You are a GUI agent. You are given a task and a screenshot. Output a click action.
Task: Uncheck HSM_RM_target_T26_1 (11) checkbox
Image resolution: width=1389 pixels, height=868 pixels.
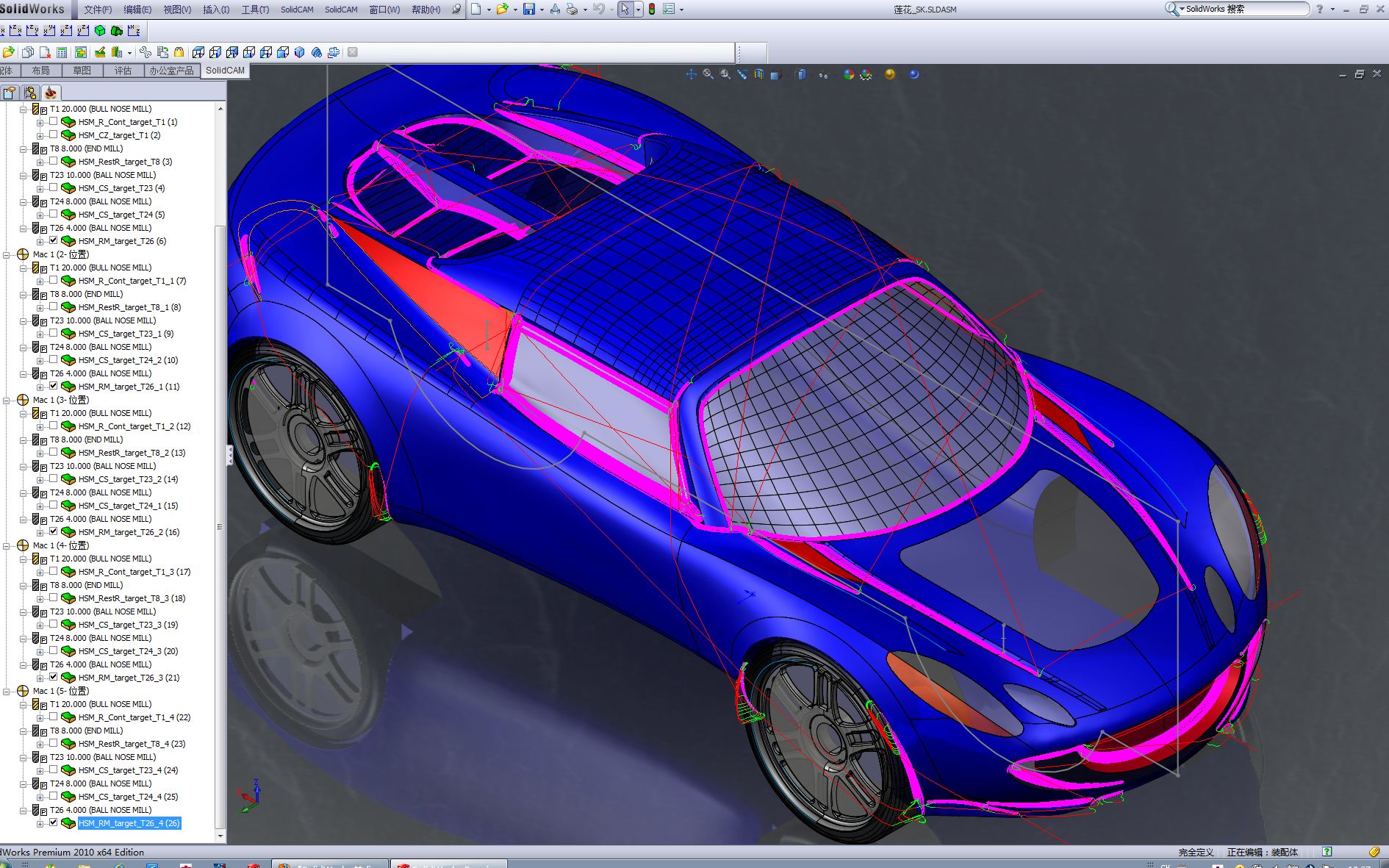tap(53, 386)
